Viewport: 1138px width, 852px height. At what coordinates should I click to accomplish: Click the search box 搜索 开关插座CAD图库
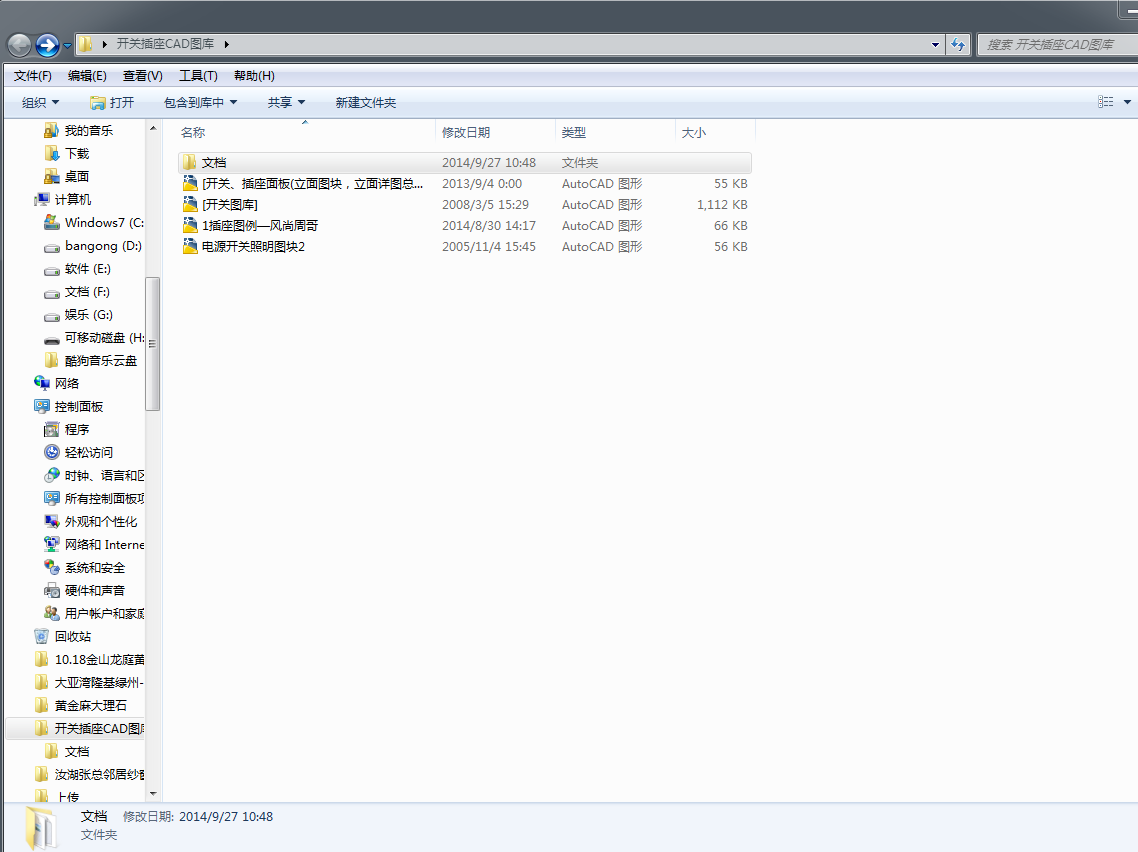[x=1057, y=44]
